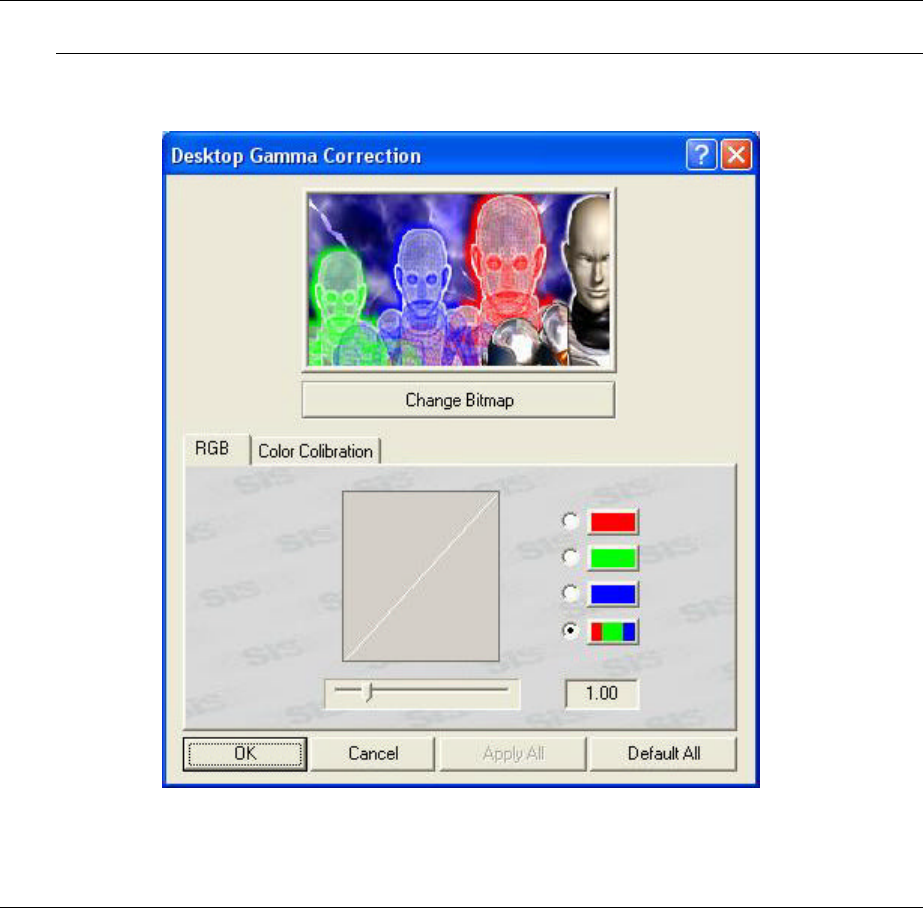This screenshot has width=923, height=908.
Task: Click the blue color swatch
Action: coord(613,594)
